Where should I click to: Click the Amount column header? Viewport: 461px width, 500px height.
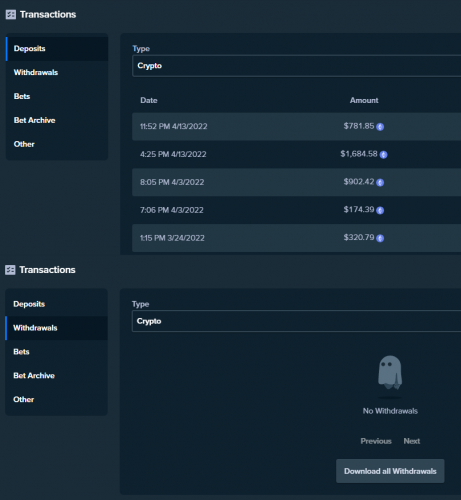coord(364,100)
